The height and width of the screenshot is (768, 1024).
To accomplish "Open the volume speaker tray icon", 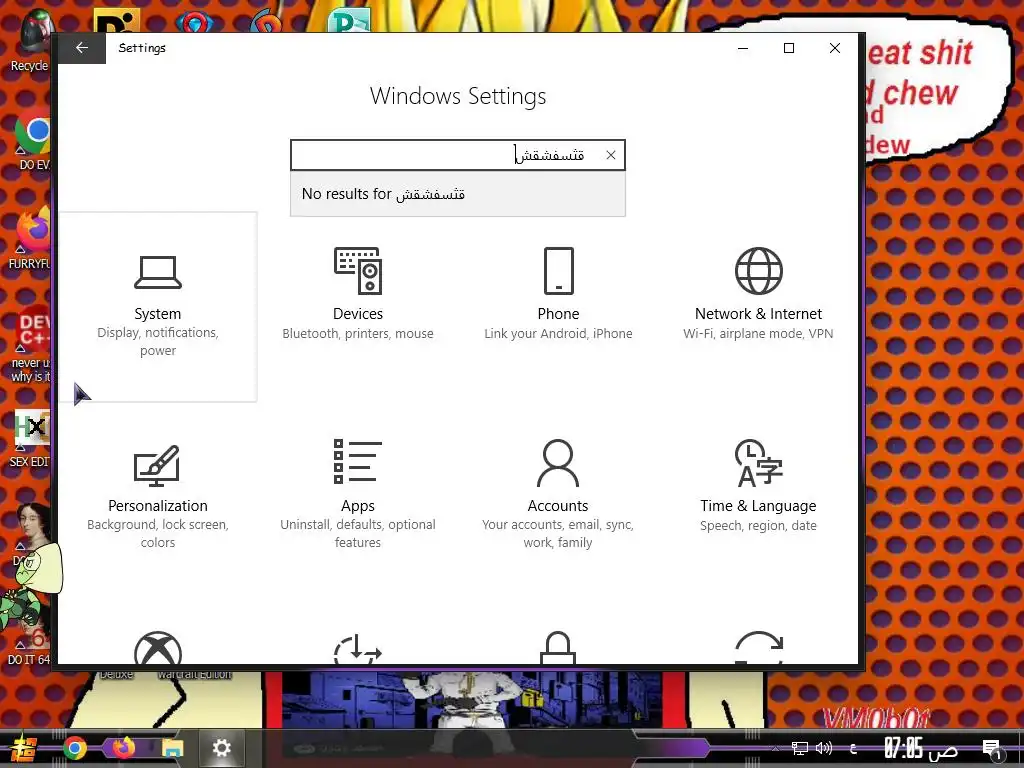I will 824,748.
